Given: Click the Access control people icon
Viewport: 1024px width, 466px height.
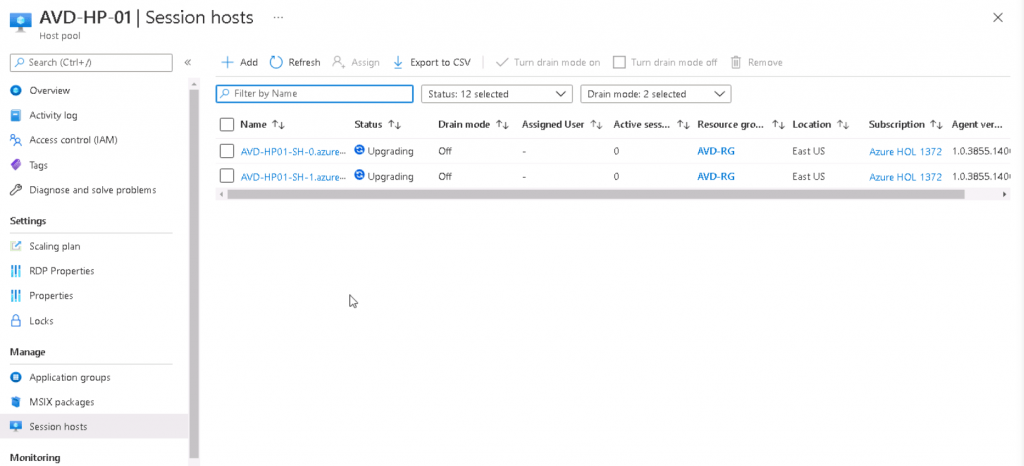Looking at the screenshot, I should coord(16,140).
